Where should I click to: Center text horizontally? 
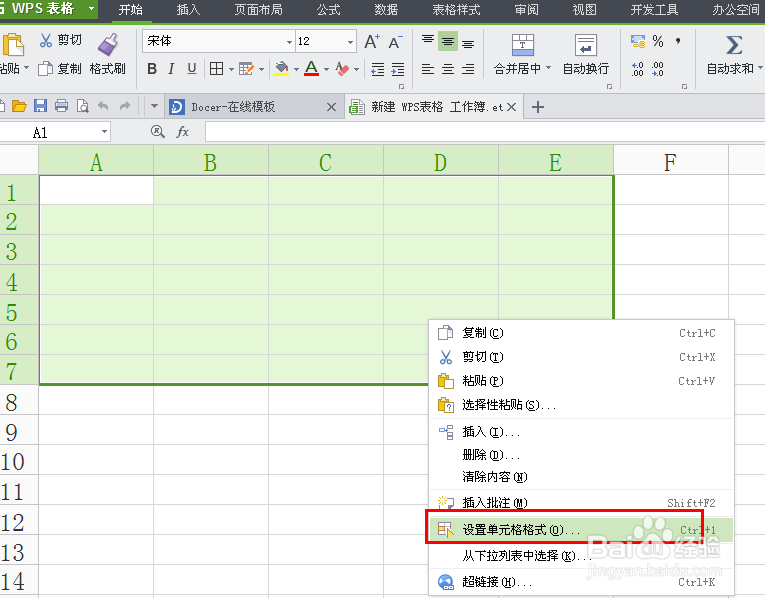point(448,69)
